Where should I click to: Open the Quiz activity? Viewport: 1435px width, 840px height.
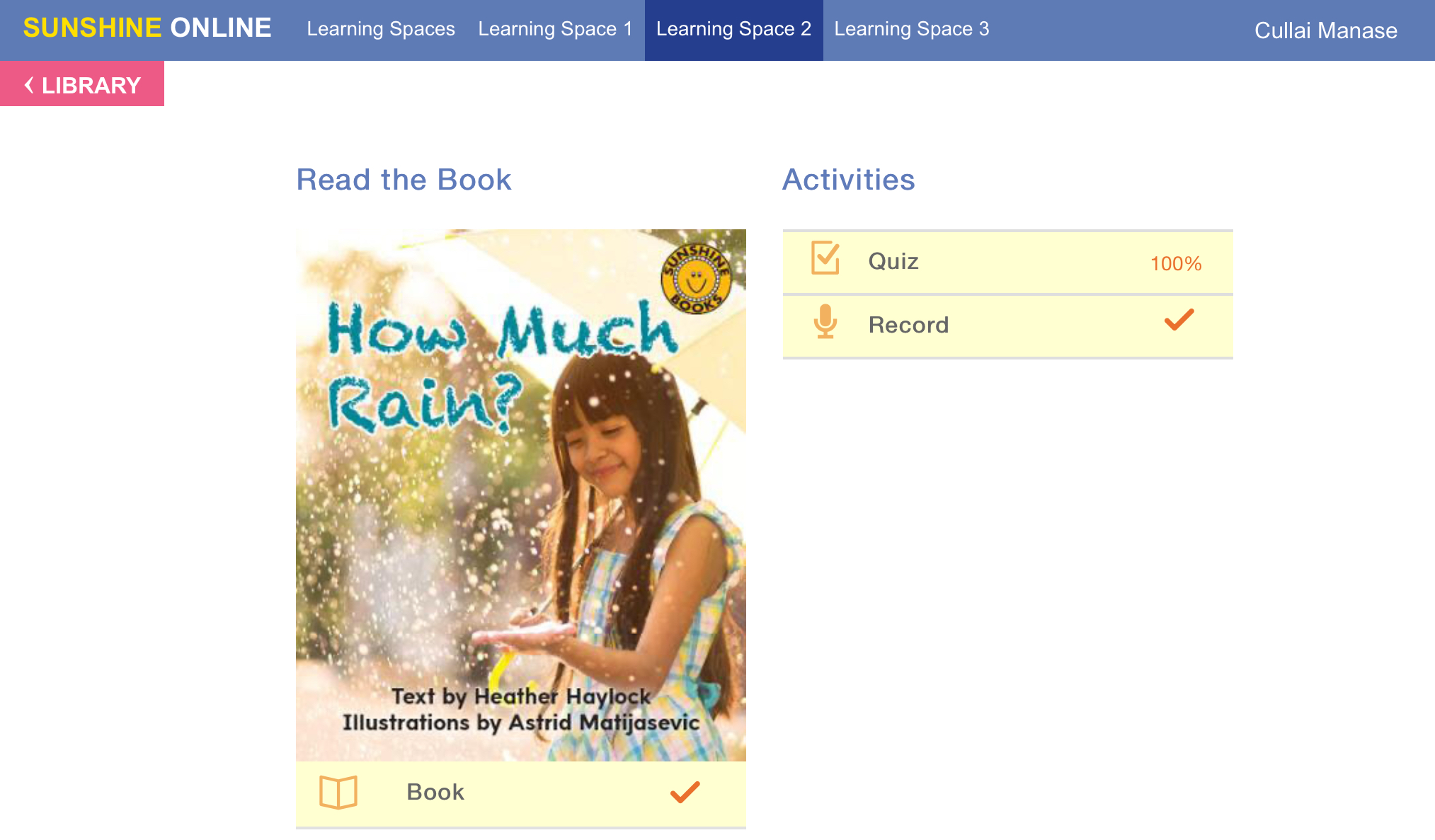tap(1008, 262)
